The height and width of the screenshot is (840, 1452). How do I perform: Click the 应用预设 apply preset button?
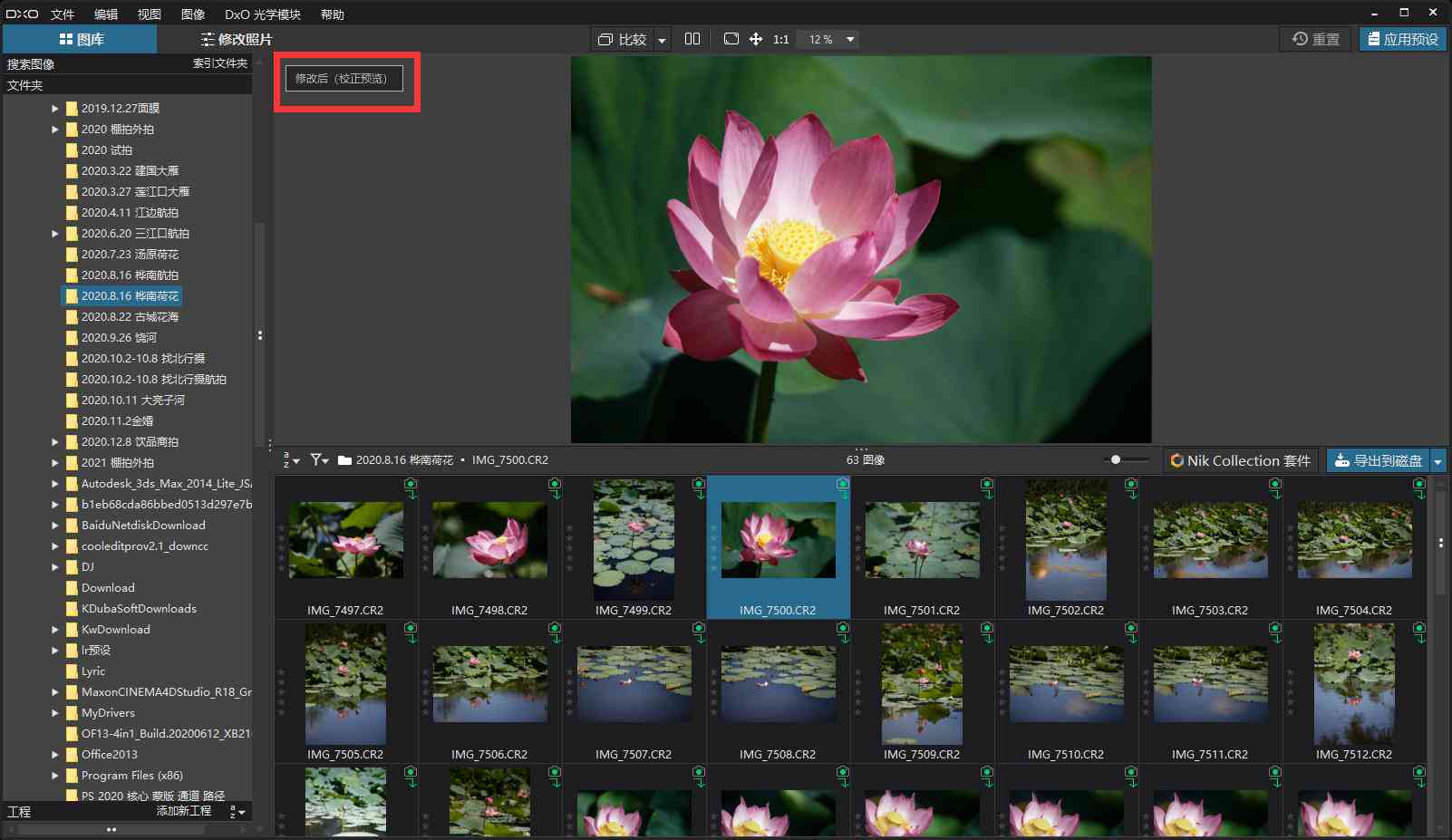click(x=1402, y=39)
